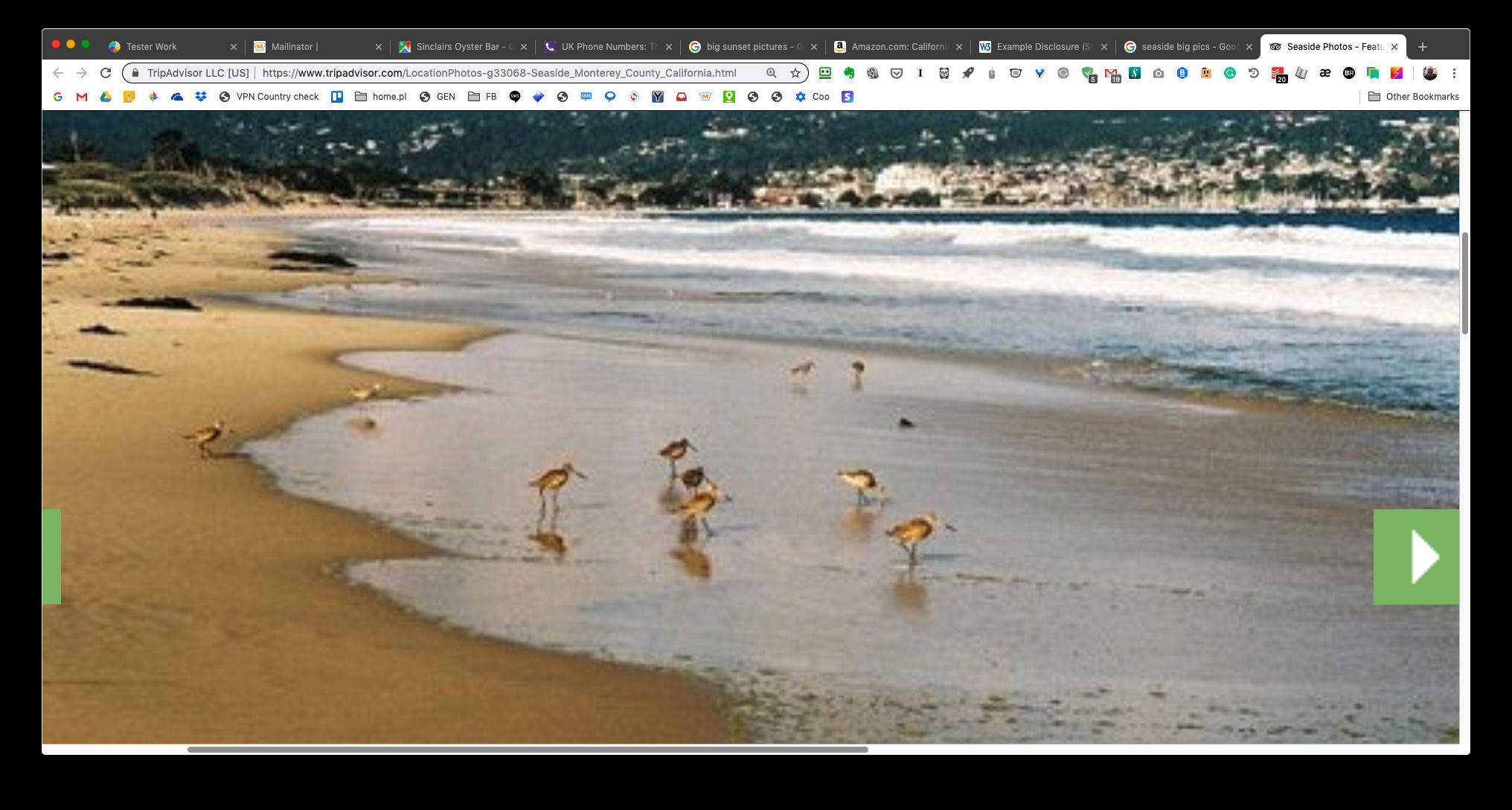The width and height of the screenshot is (1512, 810).
Task: Reload the TripAdvisor page
Action: click(x=106, y=73)
